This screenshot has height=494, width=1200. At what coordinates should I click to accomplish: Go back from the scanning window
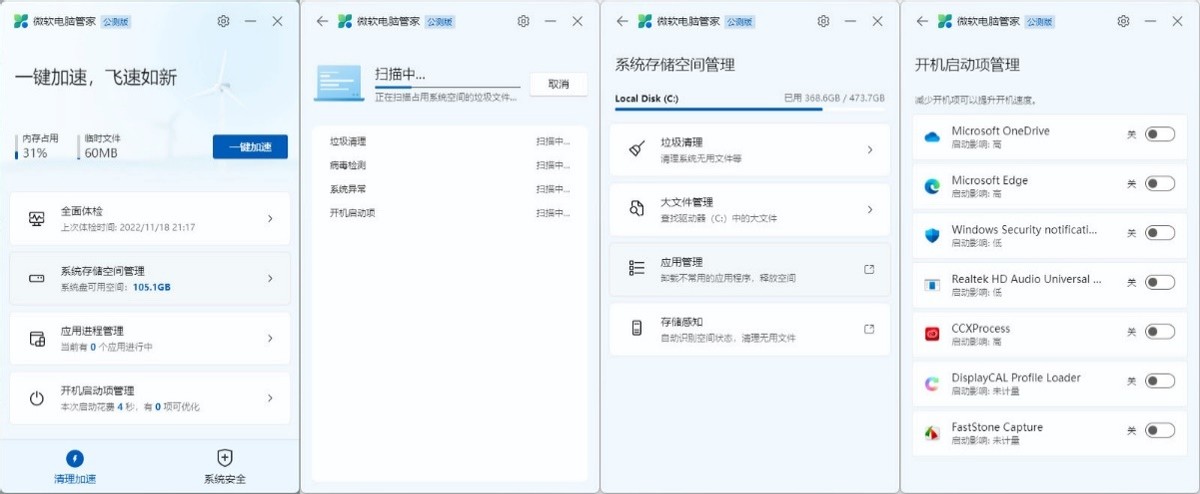(321, 21)
